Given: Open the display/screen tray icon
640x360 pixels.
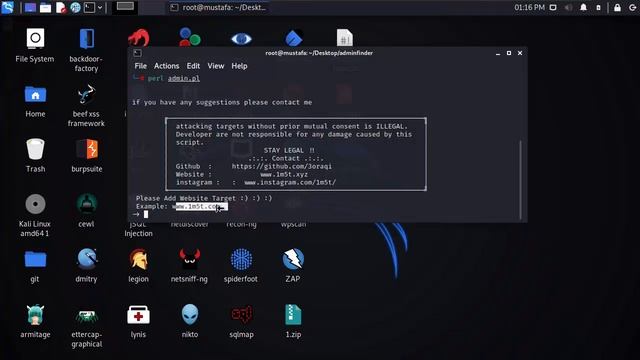Looking at the screenshot, I should coord(553,7).
